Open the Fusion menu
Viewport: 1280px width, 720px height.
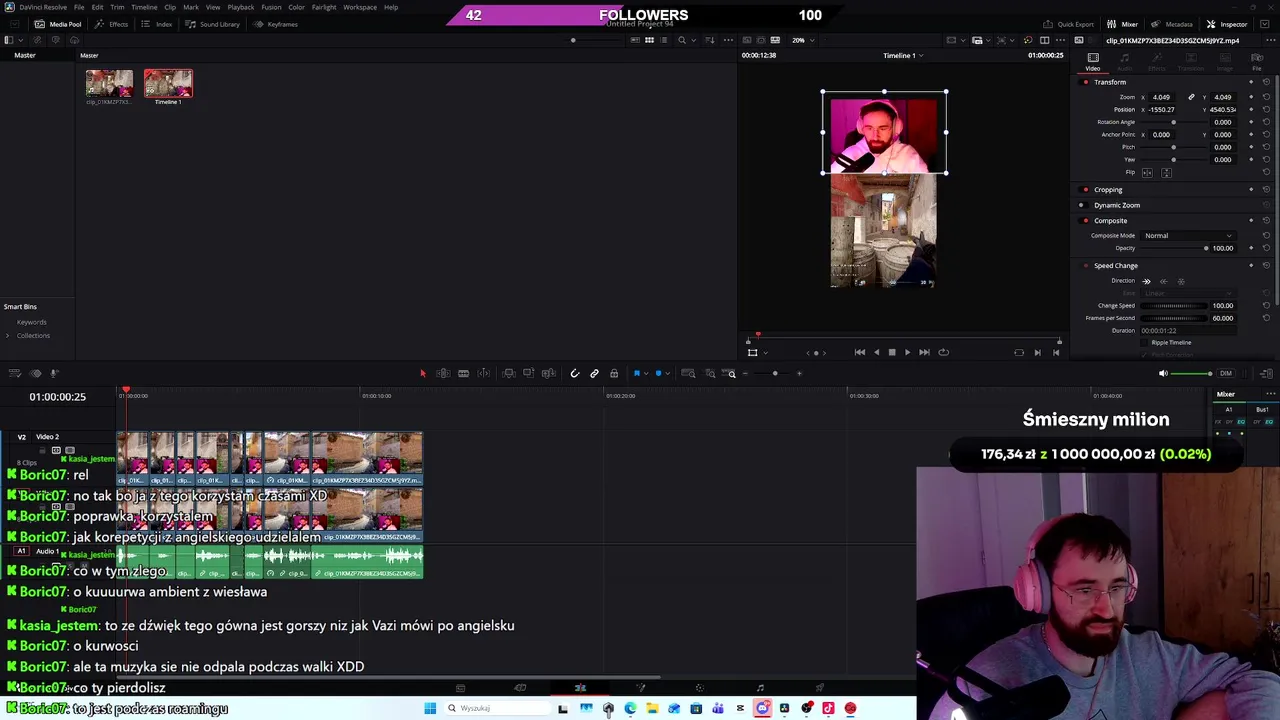point(271,7)
